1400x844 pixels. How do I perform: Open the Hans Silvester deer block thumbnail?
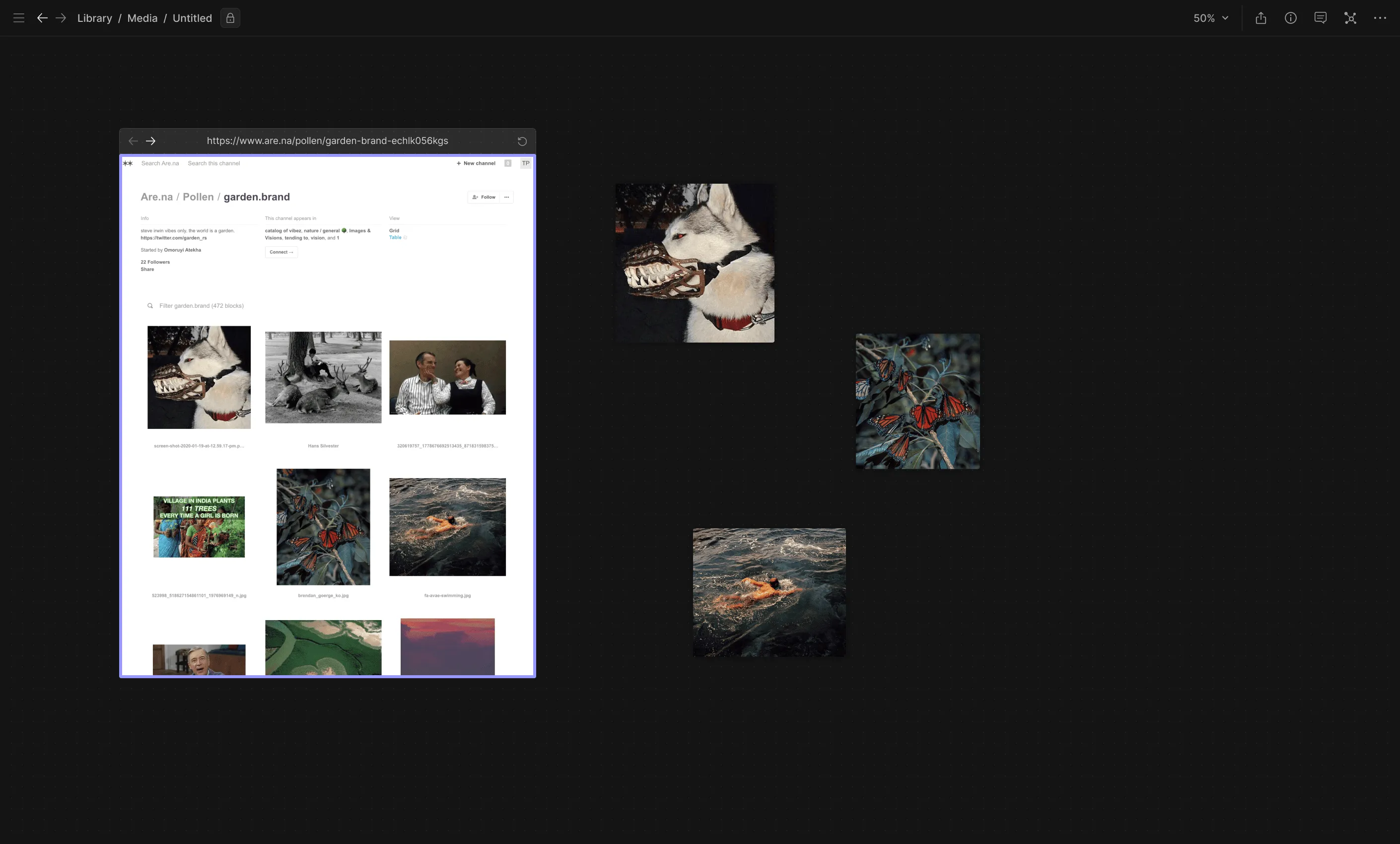pyautogui.click(x=323, y=377)
